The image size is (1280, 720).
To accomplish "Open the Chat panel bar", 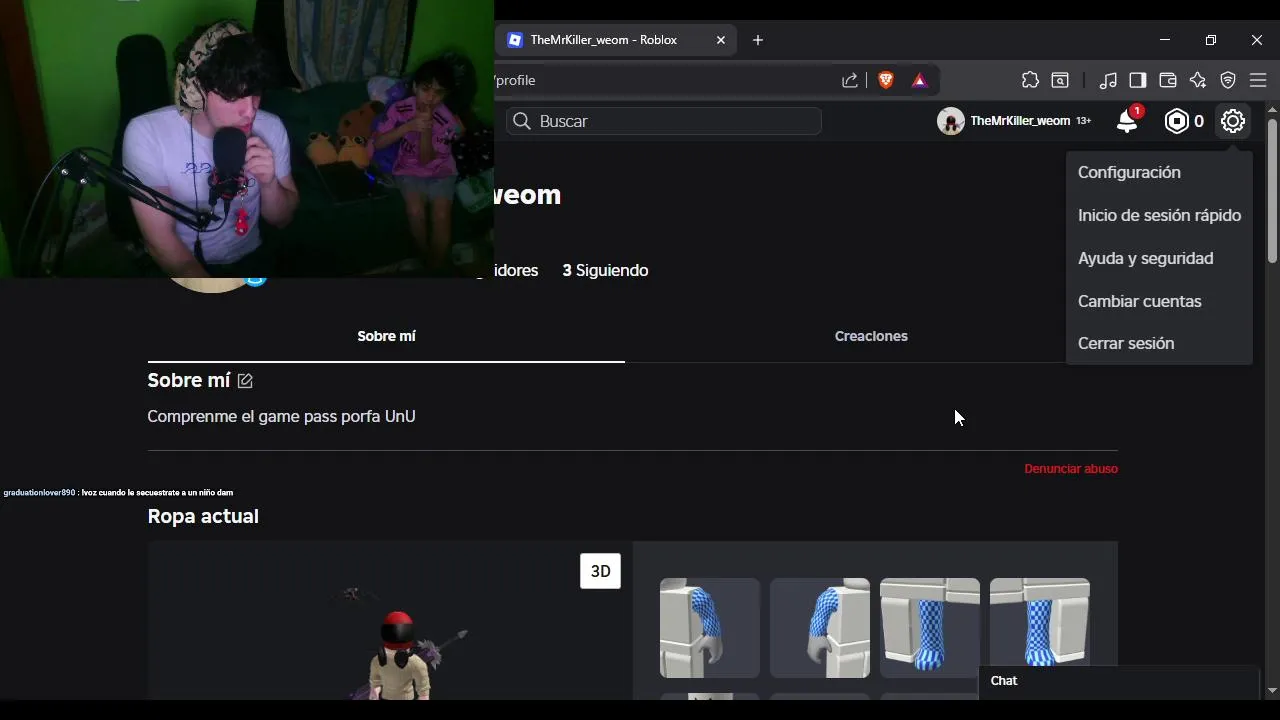I will click(1118, 681).
